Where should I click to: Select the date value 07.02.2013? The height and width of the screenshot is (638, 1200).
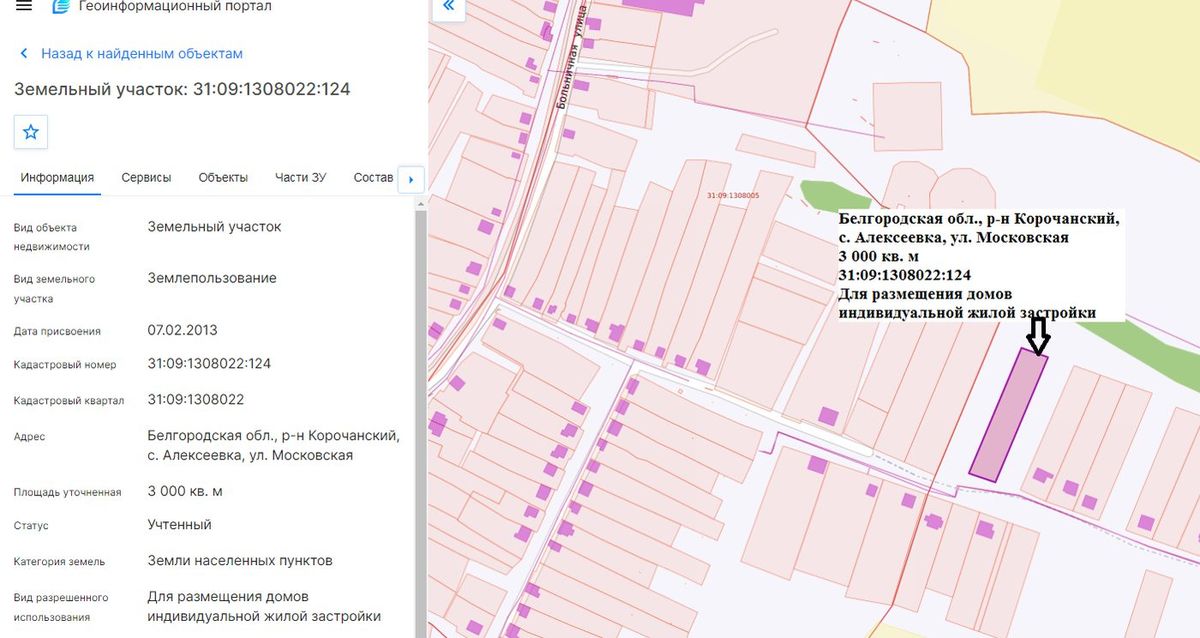click(x=182, y=329)
